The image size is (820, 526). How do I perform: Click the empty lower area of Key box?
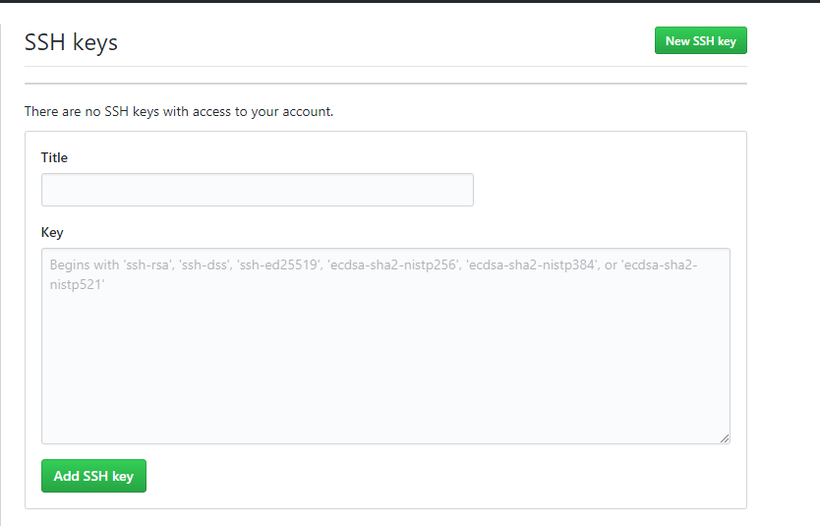386,376
